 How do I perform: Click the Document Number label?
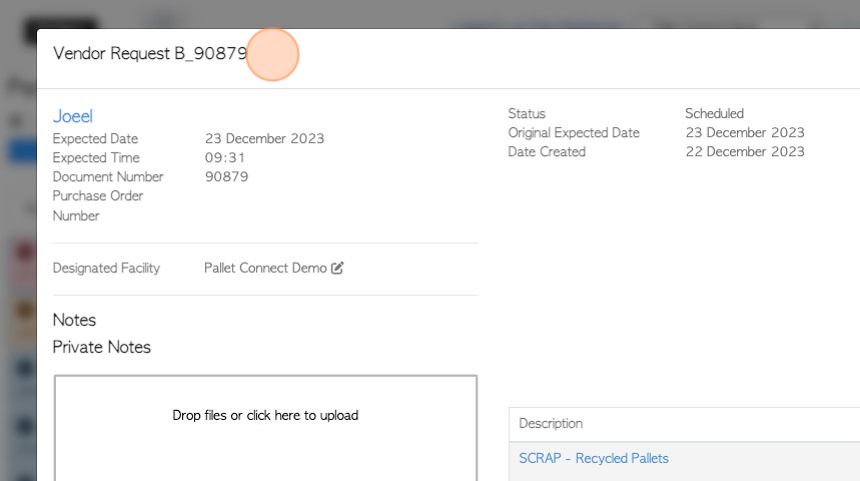click(108, 177)
